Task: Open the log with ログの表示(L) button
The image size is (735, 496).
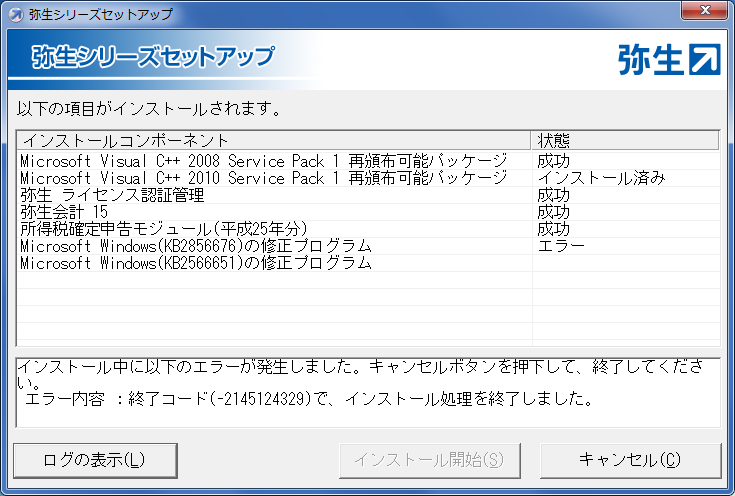Action: click(95, 460)
